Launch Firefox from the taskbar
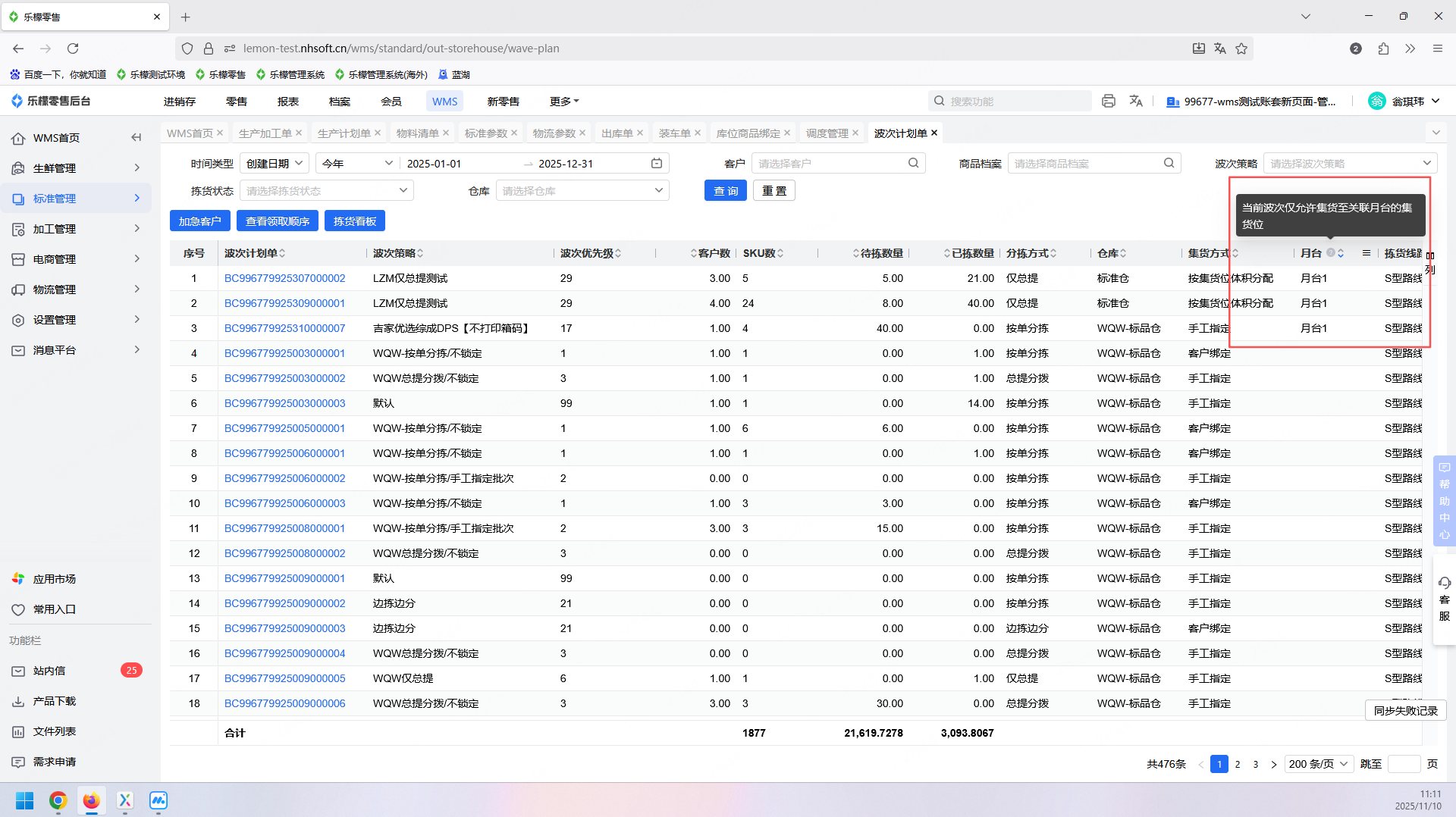This screenshot has height=817, width=1456. [92, 800]
